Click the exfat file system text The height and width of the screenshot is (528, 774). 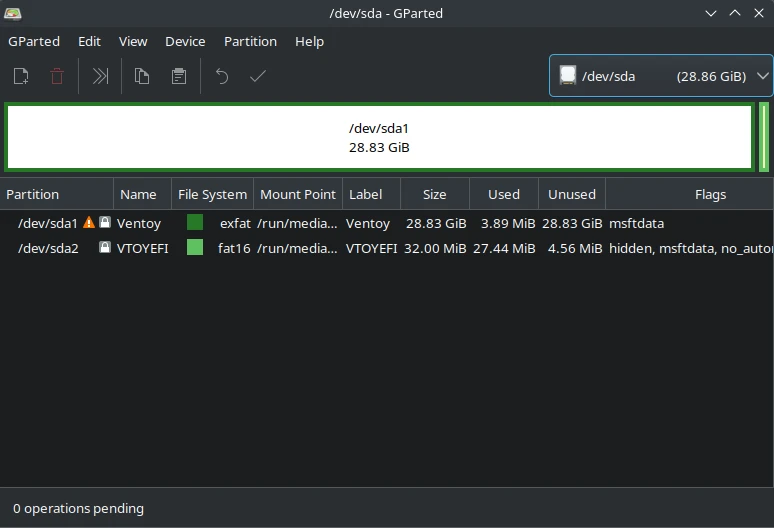(x=235, y=224)
